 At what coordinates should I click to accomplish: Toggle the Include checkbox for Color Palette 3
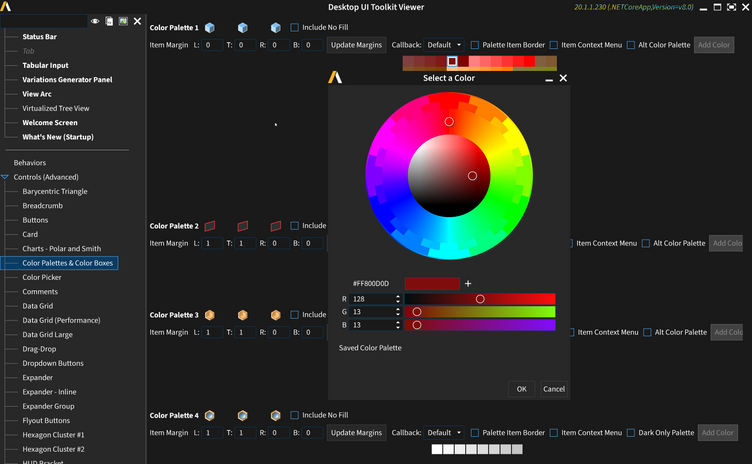coord(294,315)
